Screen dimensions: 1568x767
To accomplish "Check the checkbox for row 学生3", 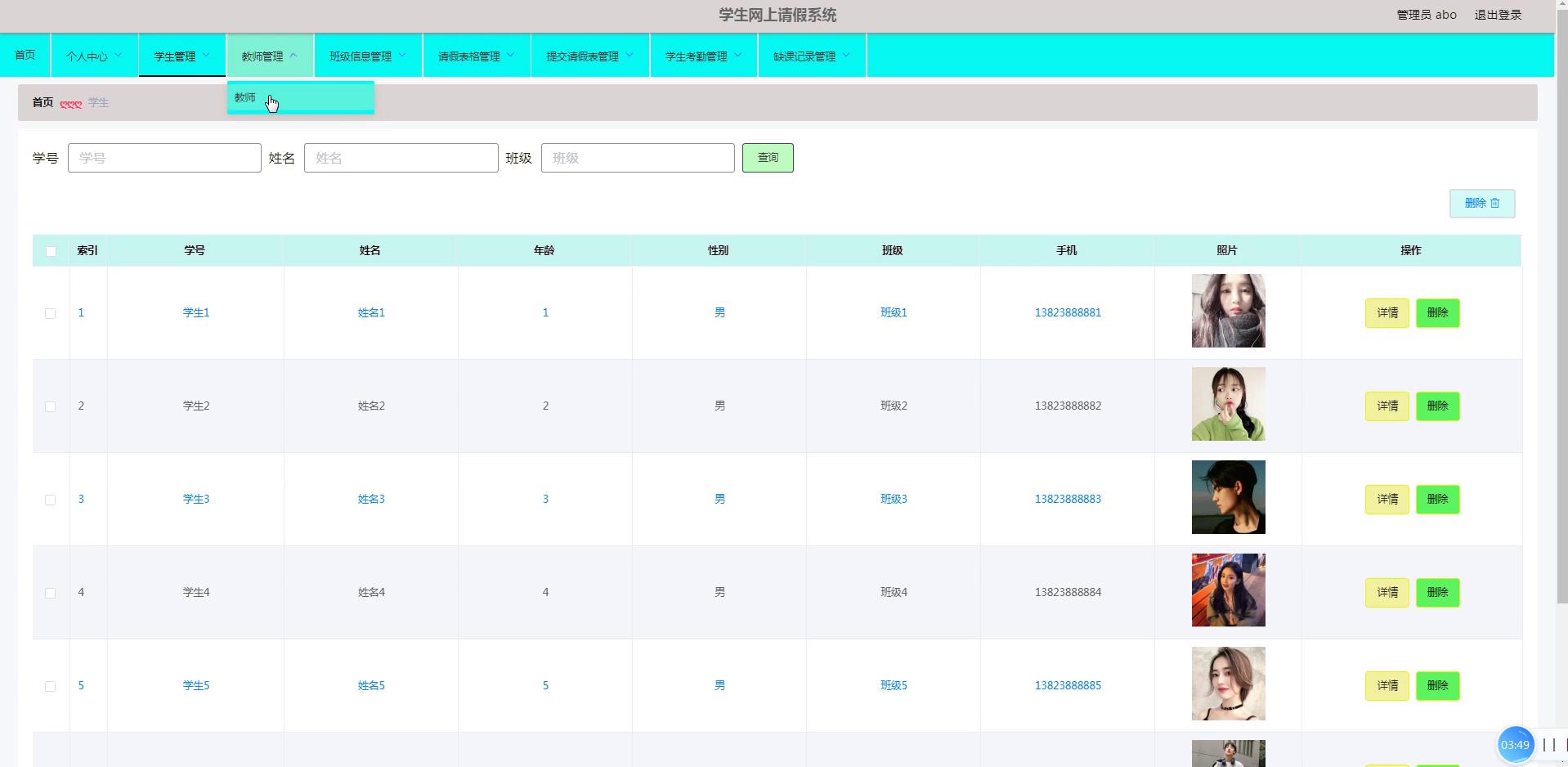I will [x=51, y=500].
